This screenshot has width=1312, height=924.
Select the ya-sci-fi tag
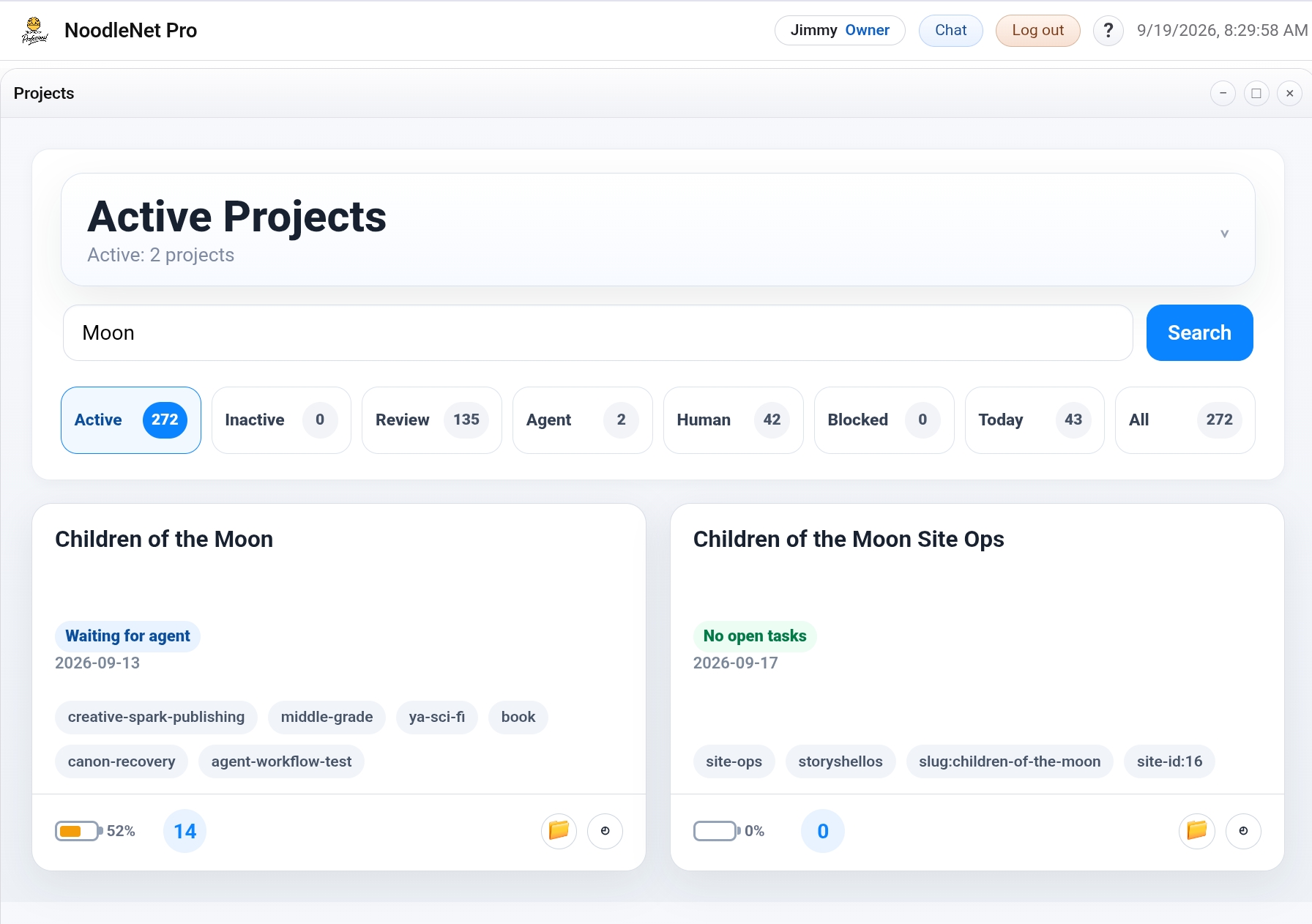pyautogui.click(x=437, y=718)
